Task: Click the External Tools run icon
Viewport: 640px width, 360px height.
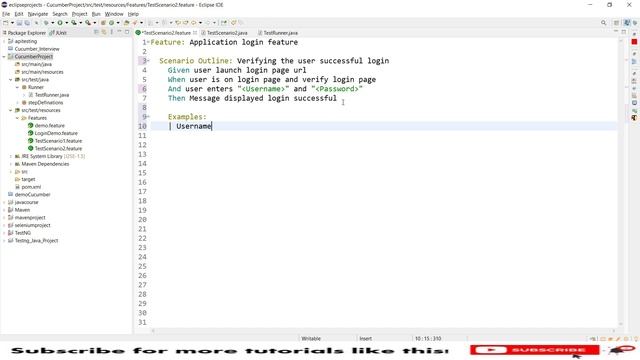Action: point(88,23)
